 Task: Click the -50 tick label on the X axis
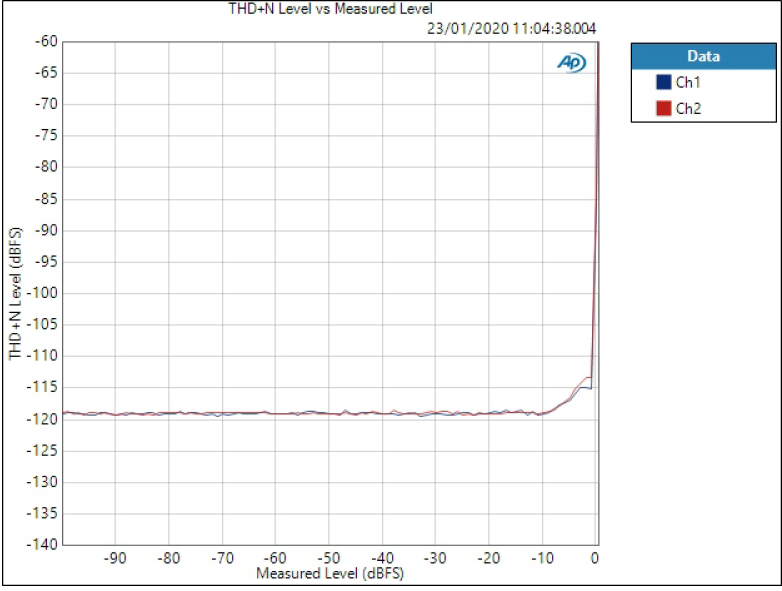click(329, 558)
